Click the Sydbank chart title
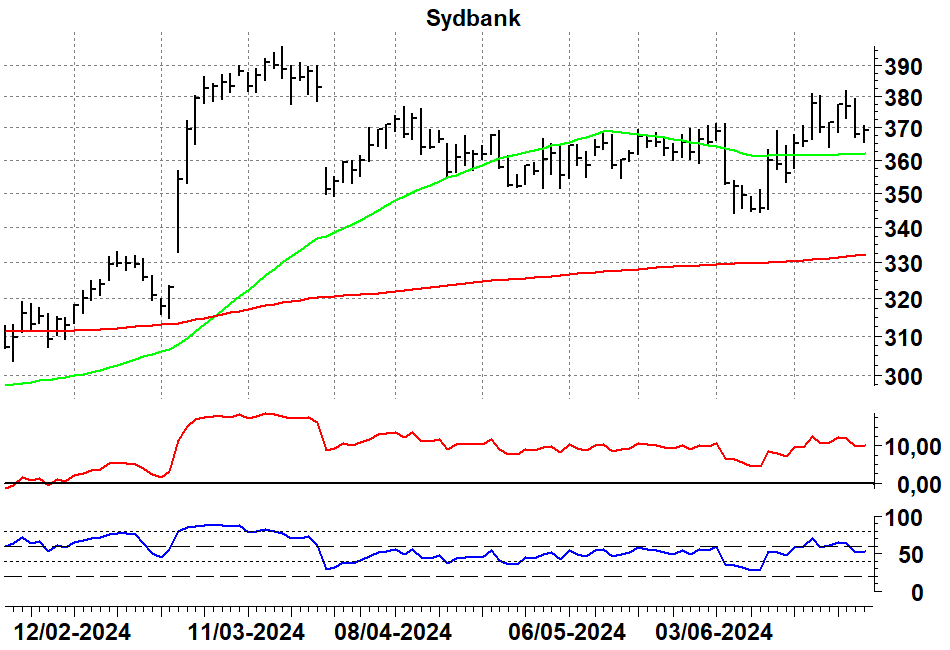The height and width of the screenshot is (650, 950). [473, 18]
